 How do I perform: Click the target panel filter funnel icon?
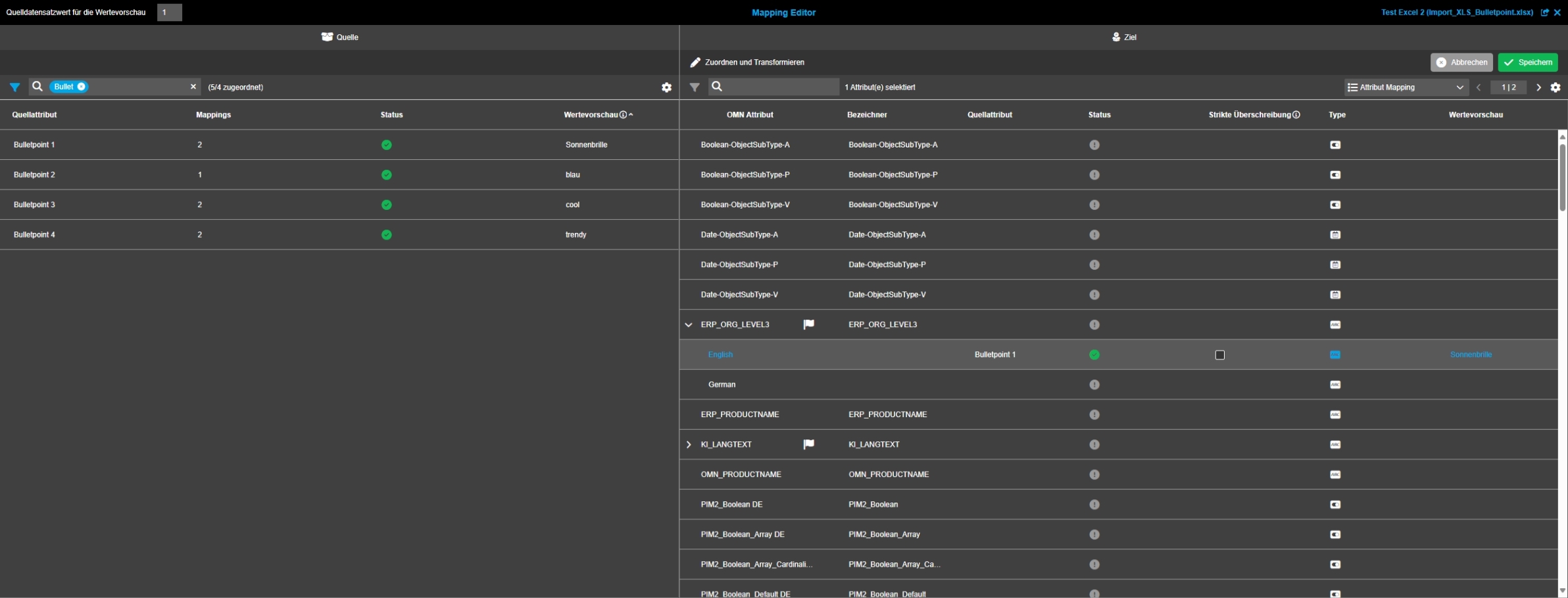(694, 87)
